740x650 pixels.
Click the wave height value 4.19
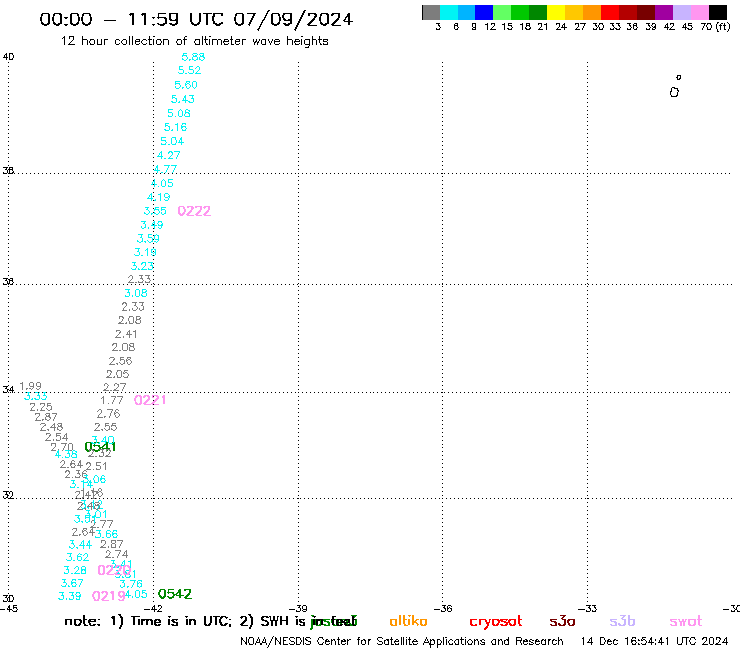tap(159, 197)
